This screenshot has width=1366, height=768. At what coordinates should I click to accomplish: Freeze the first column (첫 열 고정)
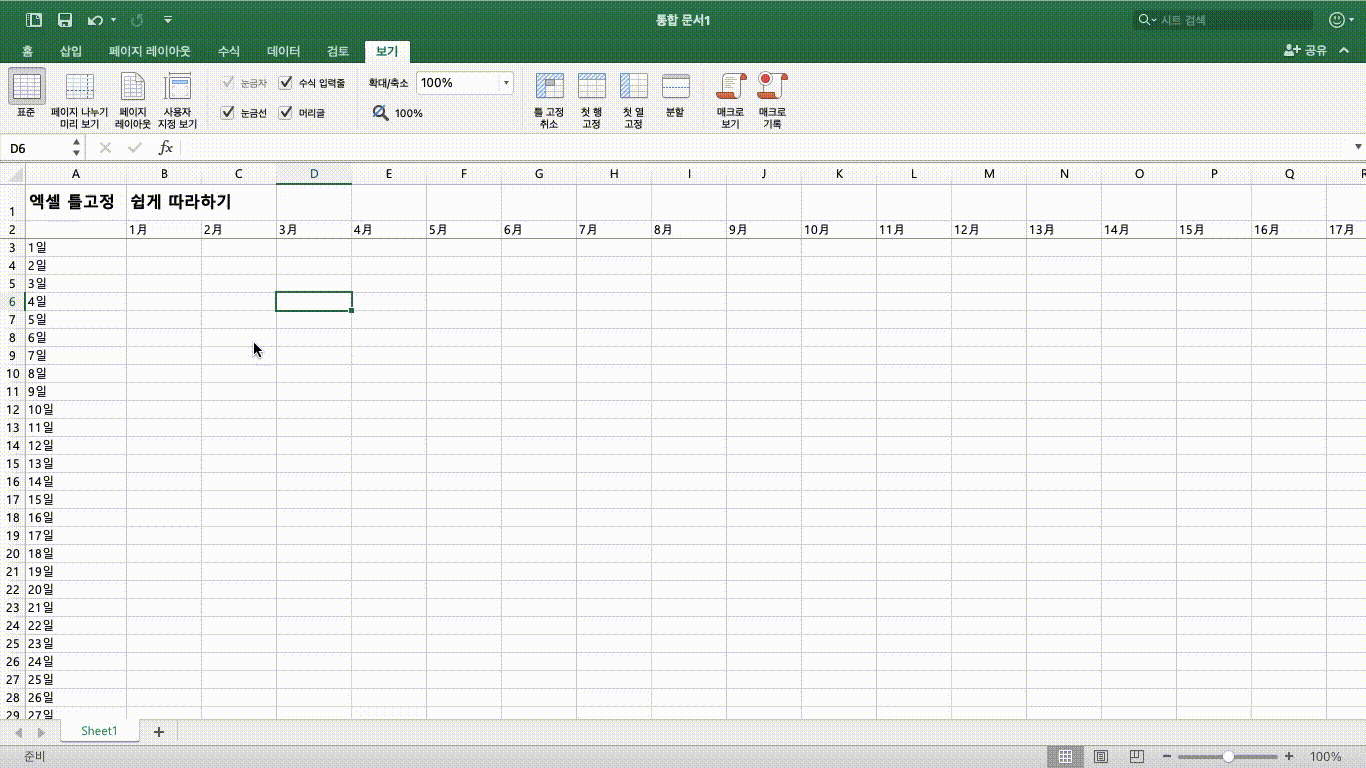pyautogui.click(x=633, y=101)
